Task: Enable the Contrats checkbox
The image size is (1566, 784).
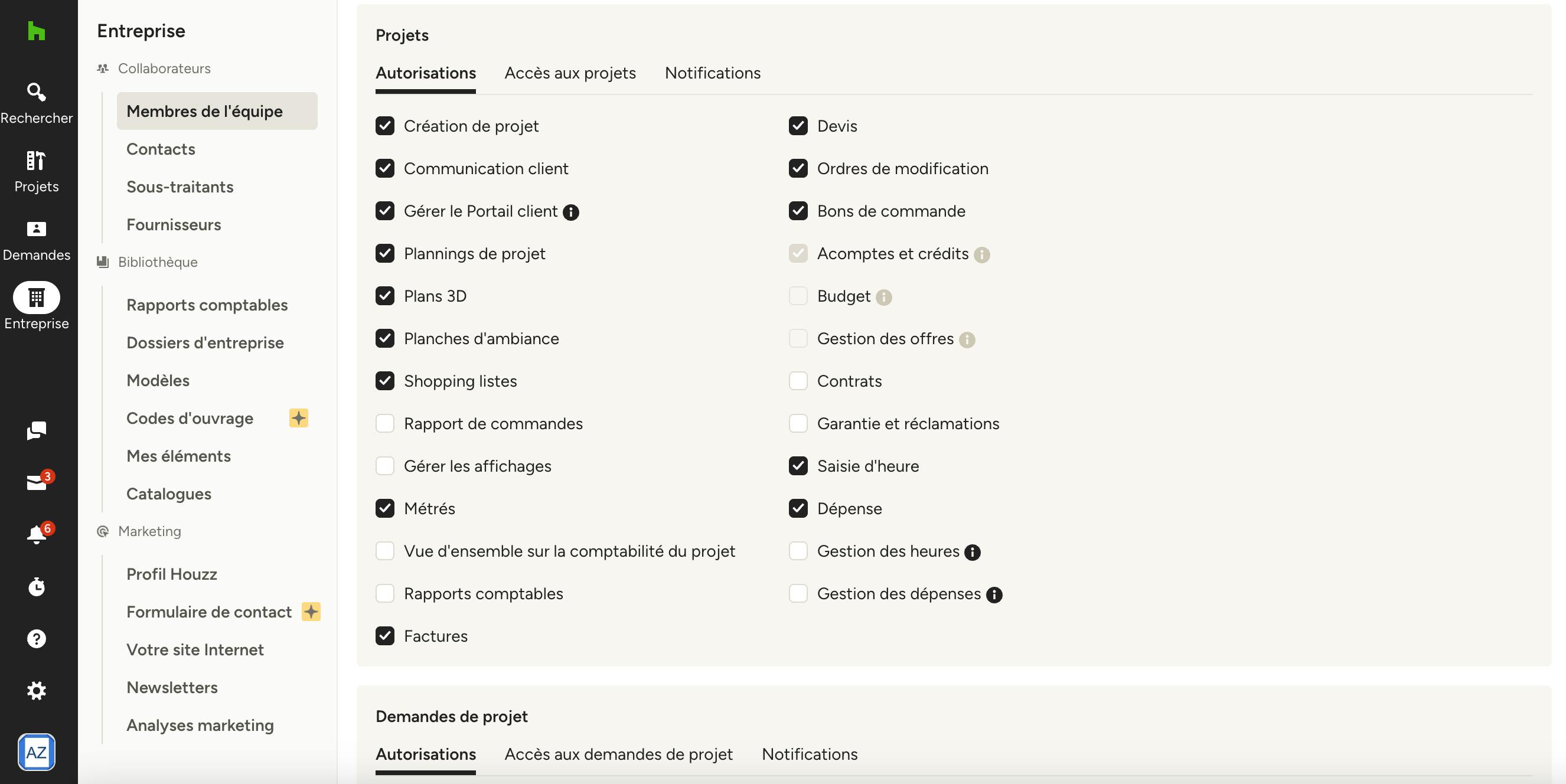Action: pos(798,381)
